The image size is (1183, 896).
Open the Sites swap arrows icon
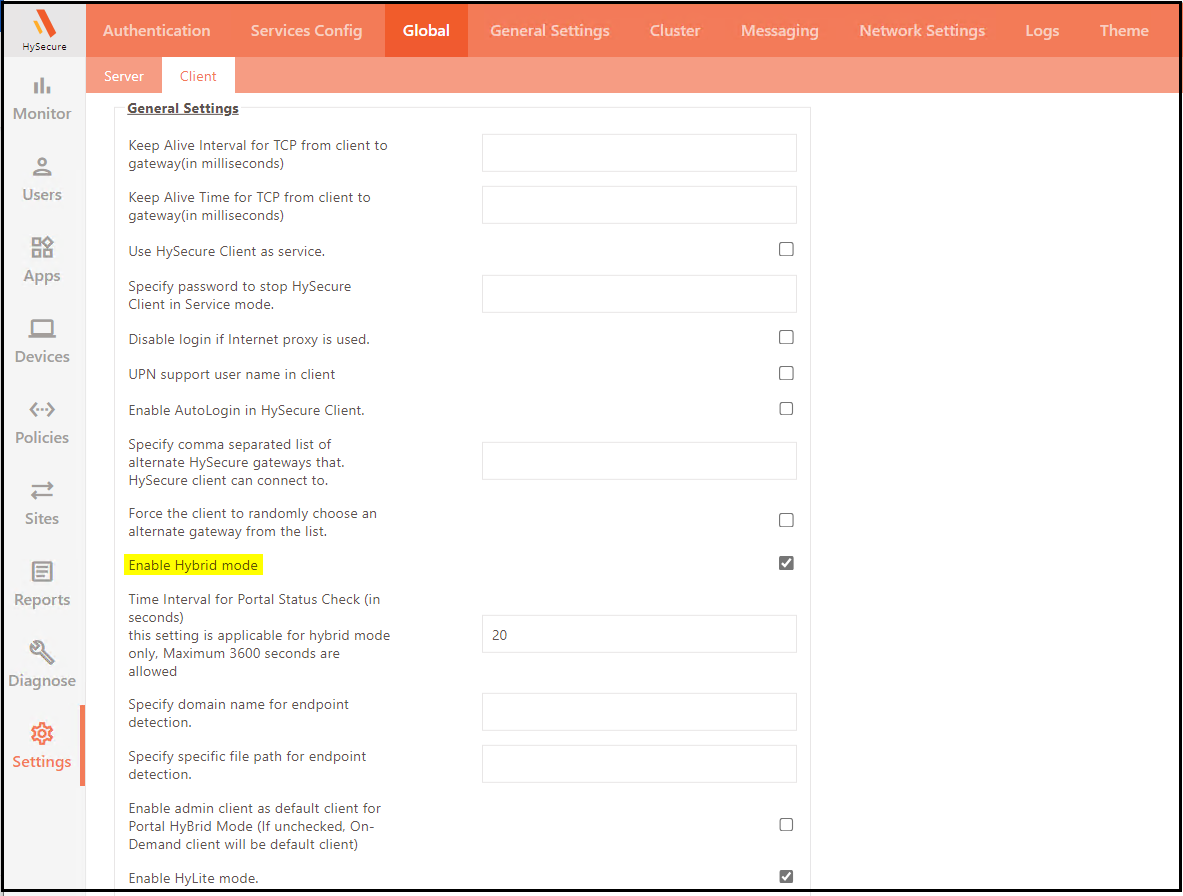coord(42,491)
